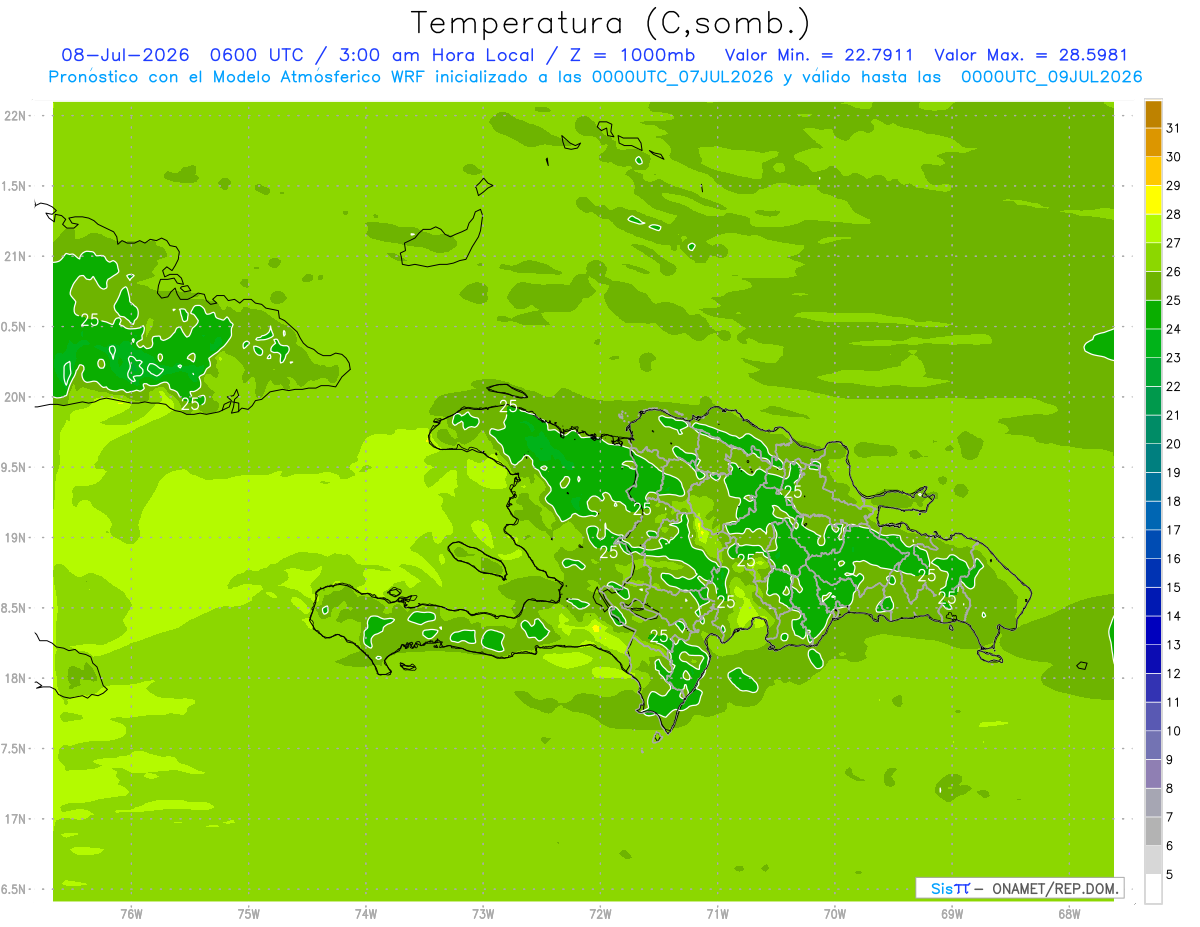
Task: Click the '68W' longitude axis label
Action: (1069, 914)
